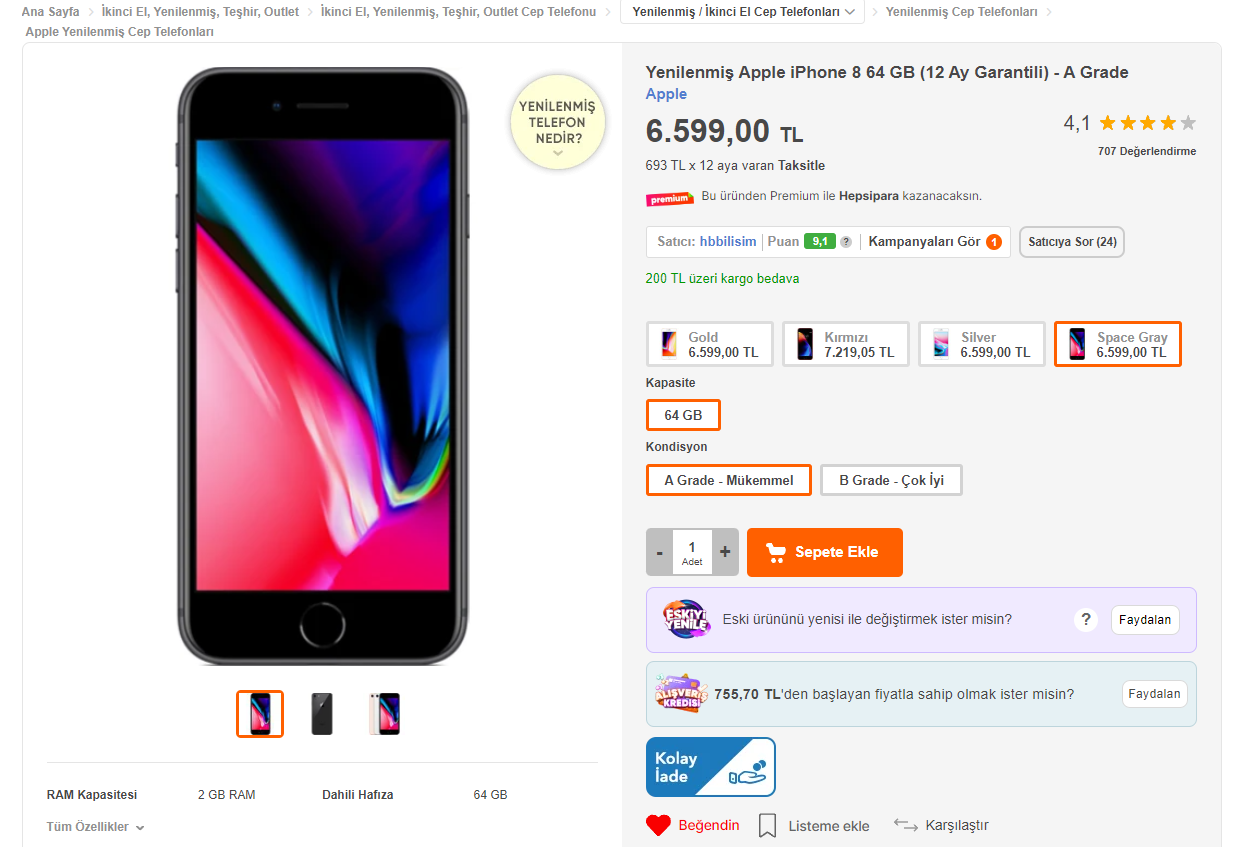Screen dimensions: 1247x847
Task: Select A Grade - Mükemmel condition
Action: (729, 480)
